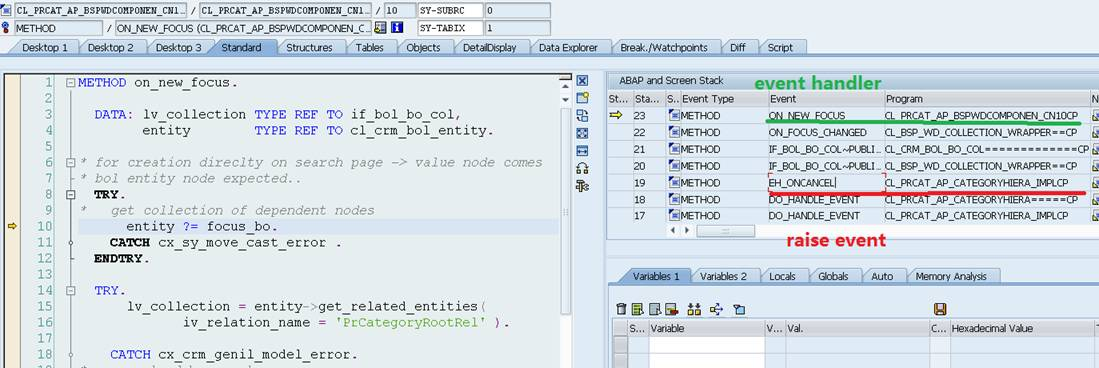Click yellow arrow marker beside editor line 10
The height and width of the screenshot is (368, 1099).
[12, 226]
